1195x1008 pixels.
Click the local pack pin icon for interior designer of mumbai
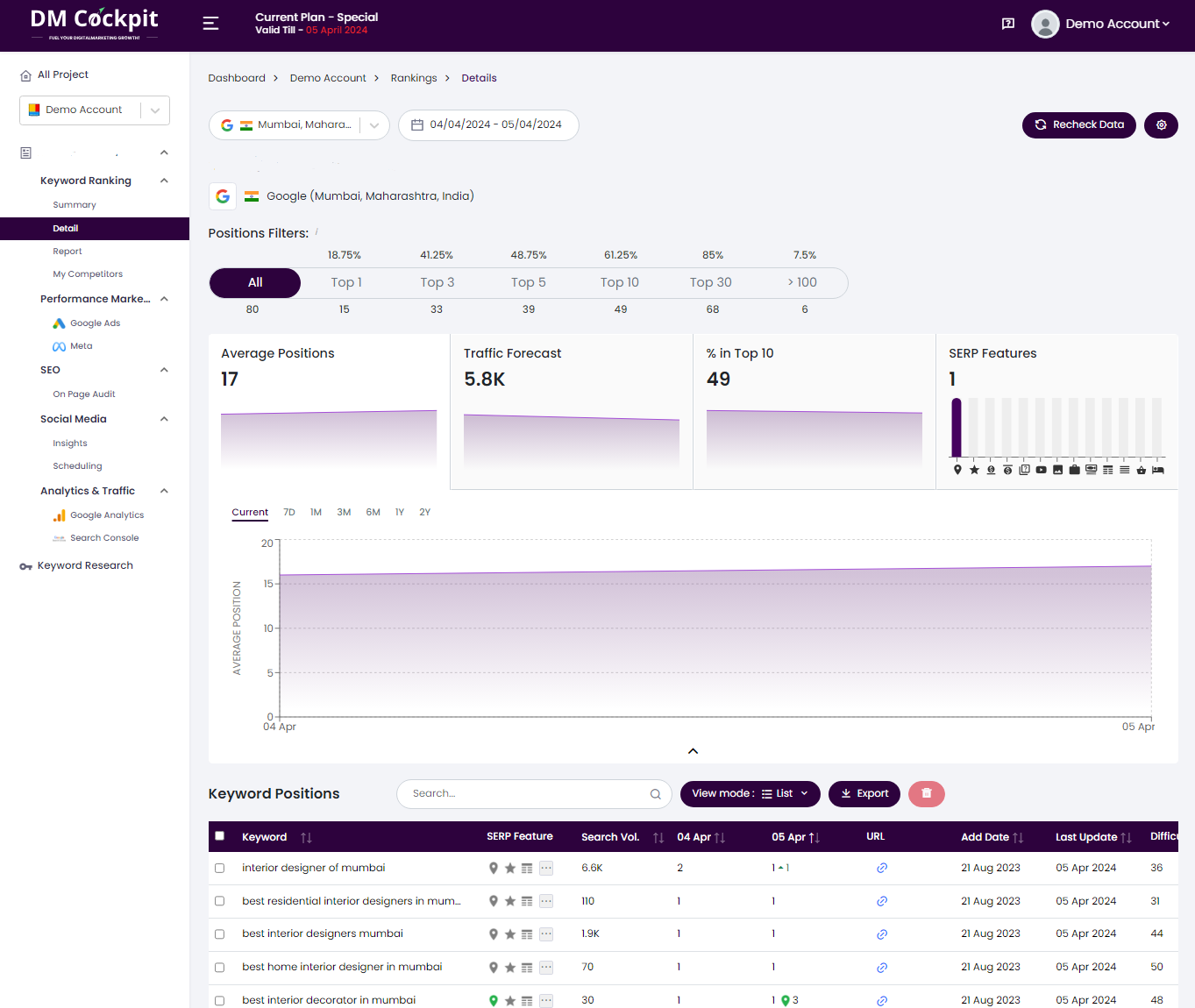click(x=493, y=868)
